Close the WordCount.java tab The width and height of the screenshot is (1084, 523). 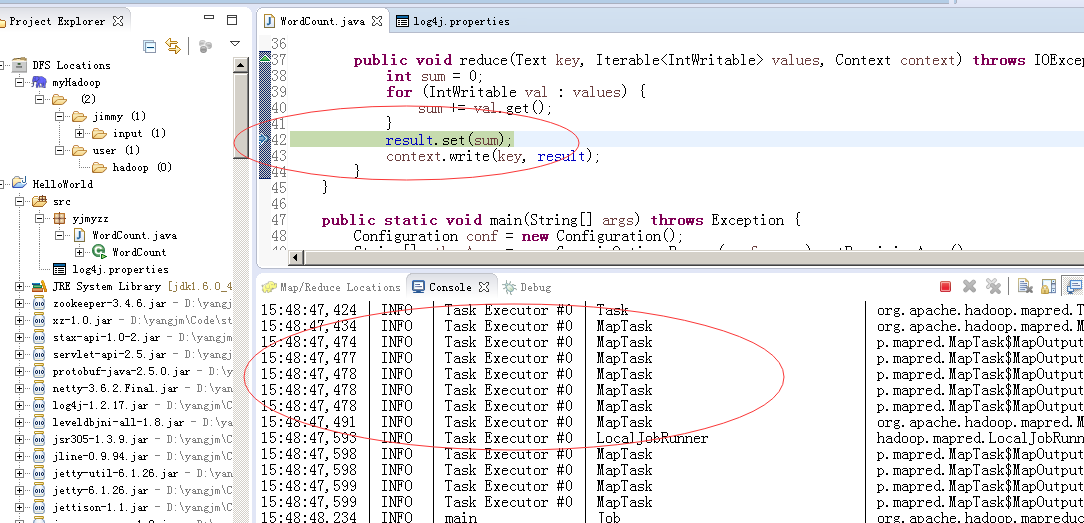point(377,21)
